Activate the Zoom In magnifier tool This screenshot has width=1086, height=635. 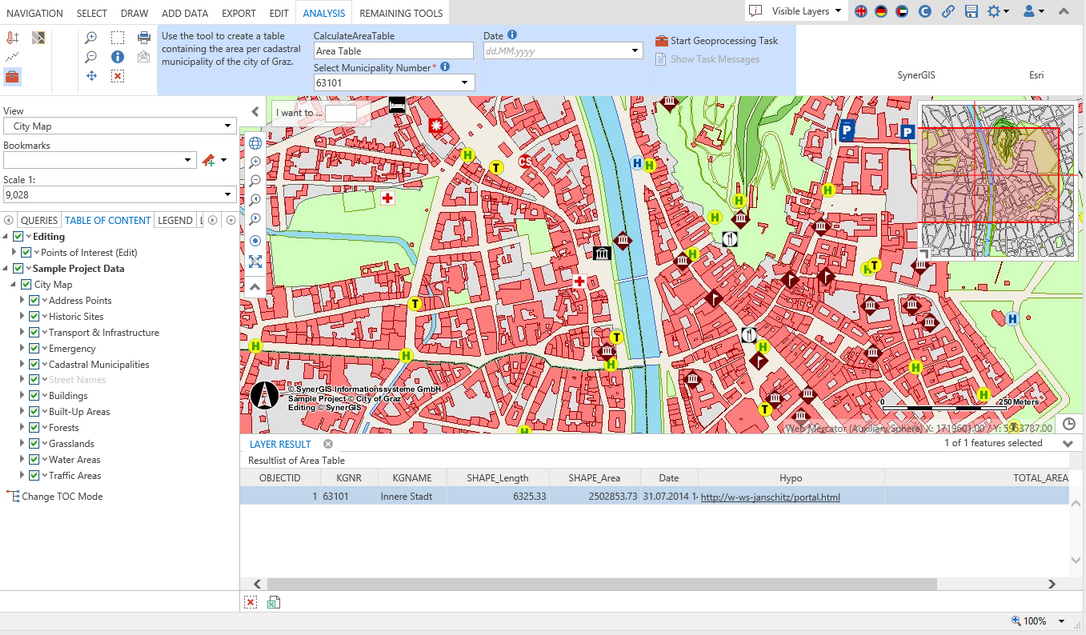(90, 37)
